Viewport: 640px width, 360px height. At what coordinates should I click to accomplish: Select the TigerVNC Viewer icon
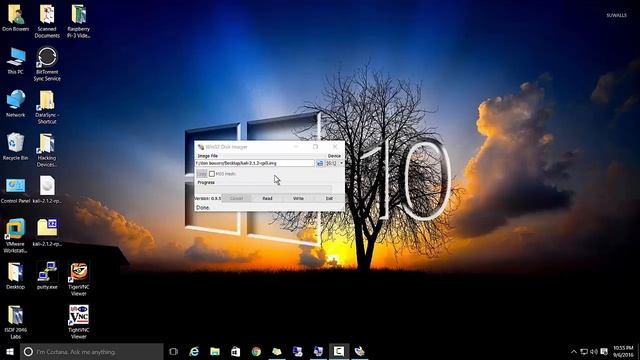click(x=78, y=280)
